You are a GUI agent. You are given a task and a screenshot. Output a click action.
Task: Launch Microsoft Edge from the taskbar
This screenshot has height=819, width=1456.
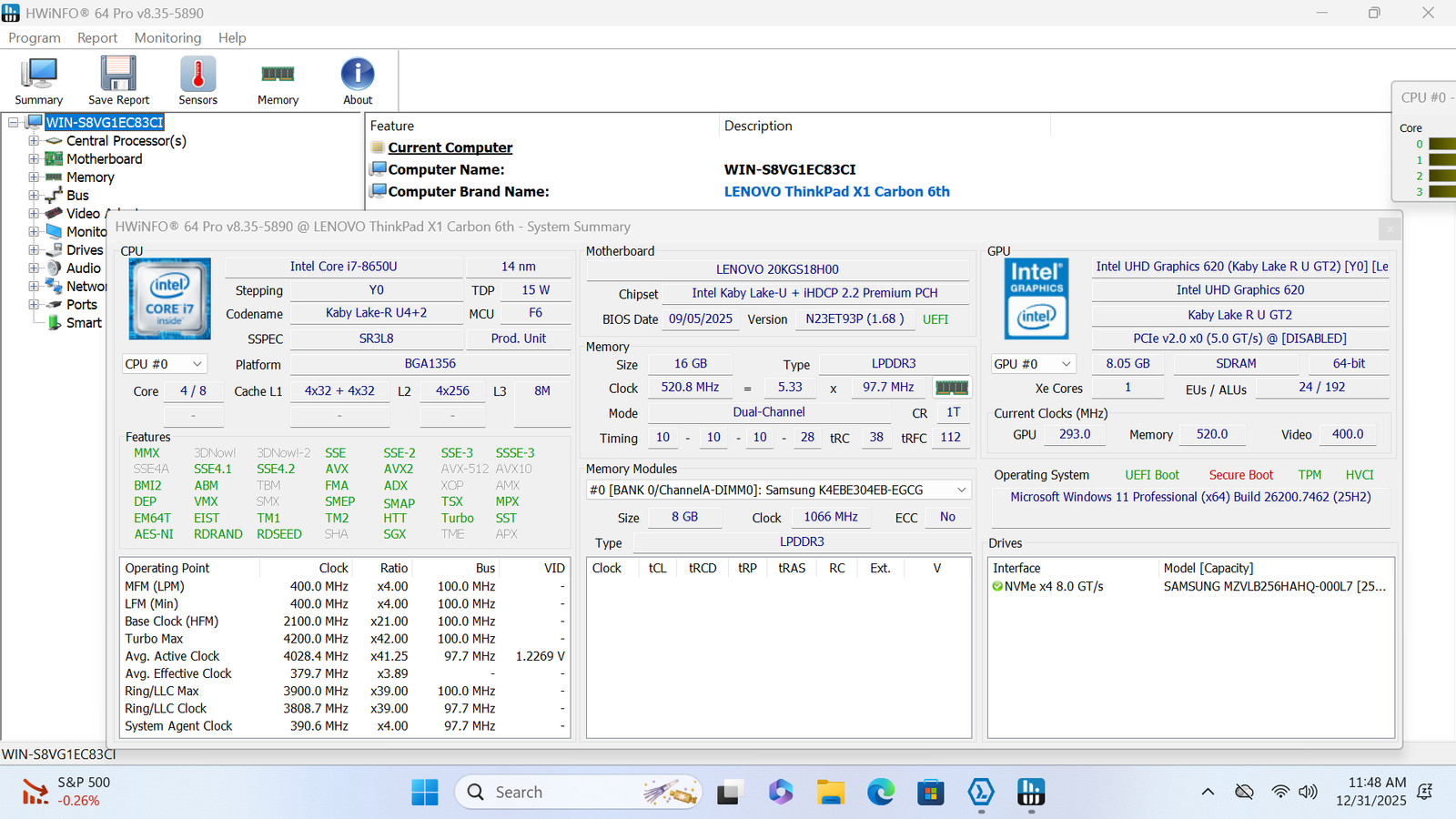click(880, 793)
